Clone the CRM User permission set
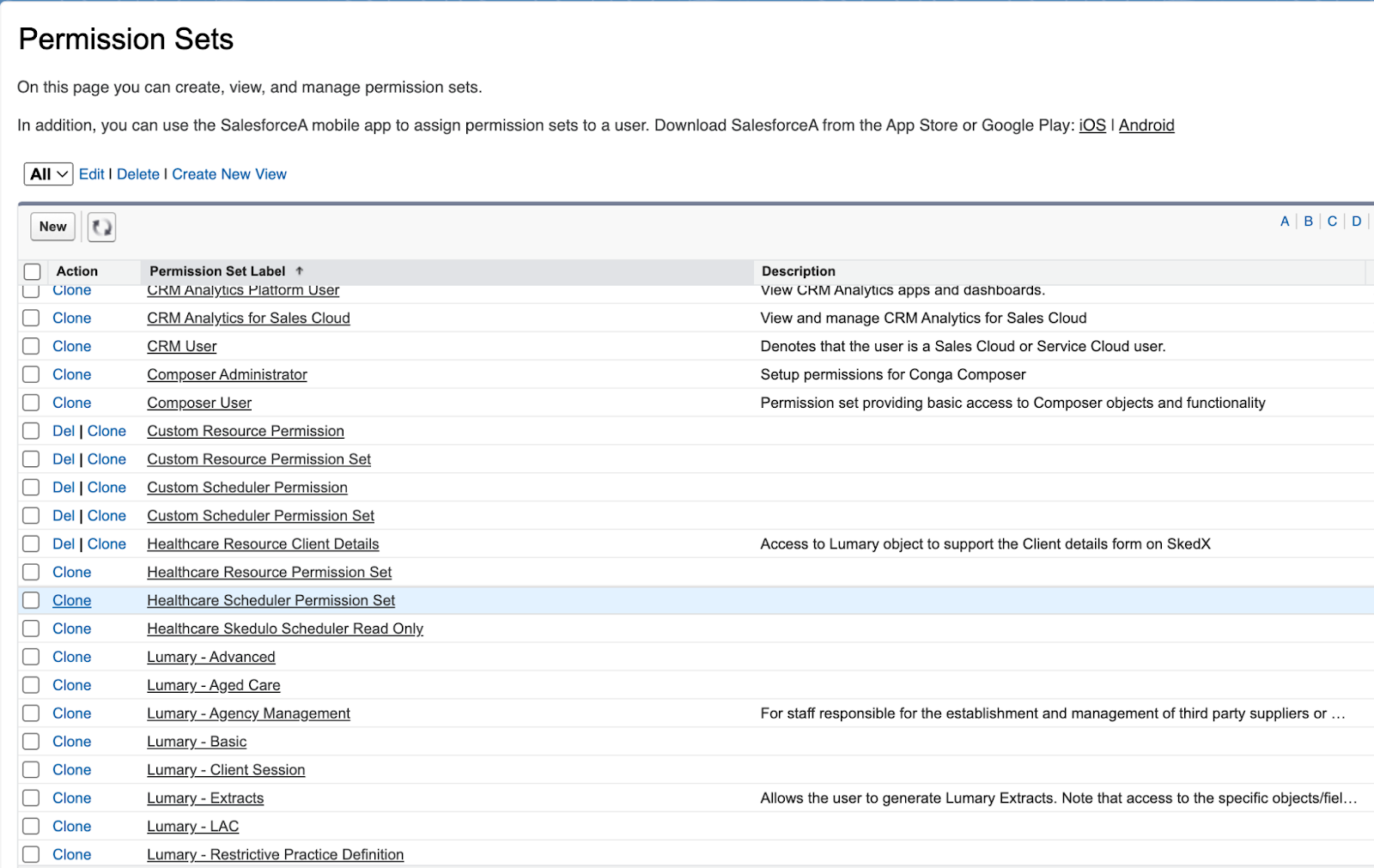This screenshot has height=868, width=1374. [72, 346]
